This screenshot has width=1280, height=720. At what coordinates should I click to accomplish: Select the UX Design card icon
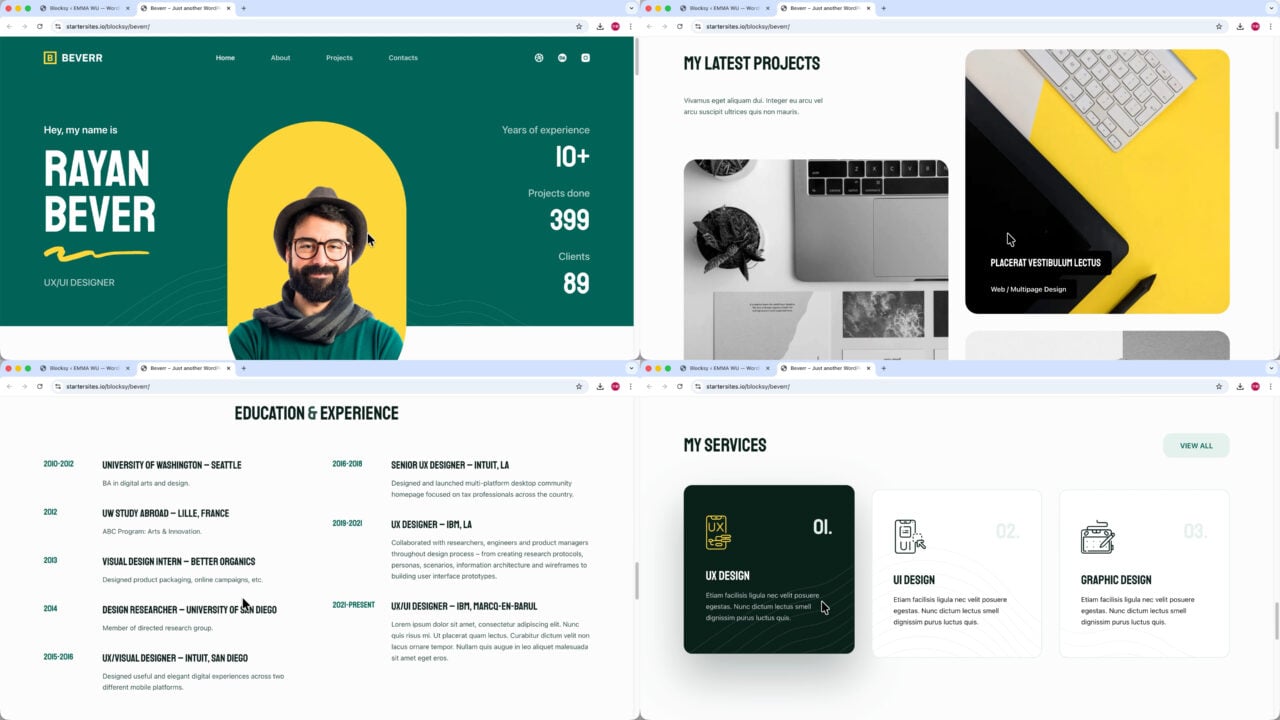pos(717,532)
